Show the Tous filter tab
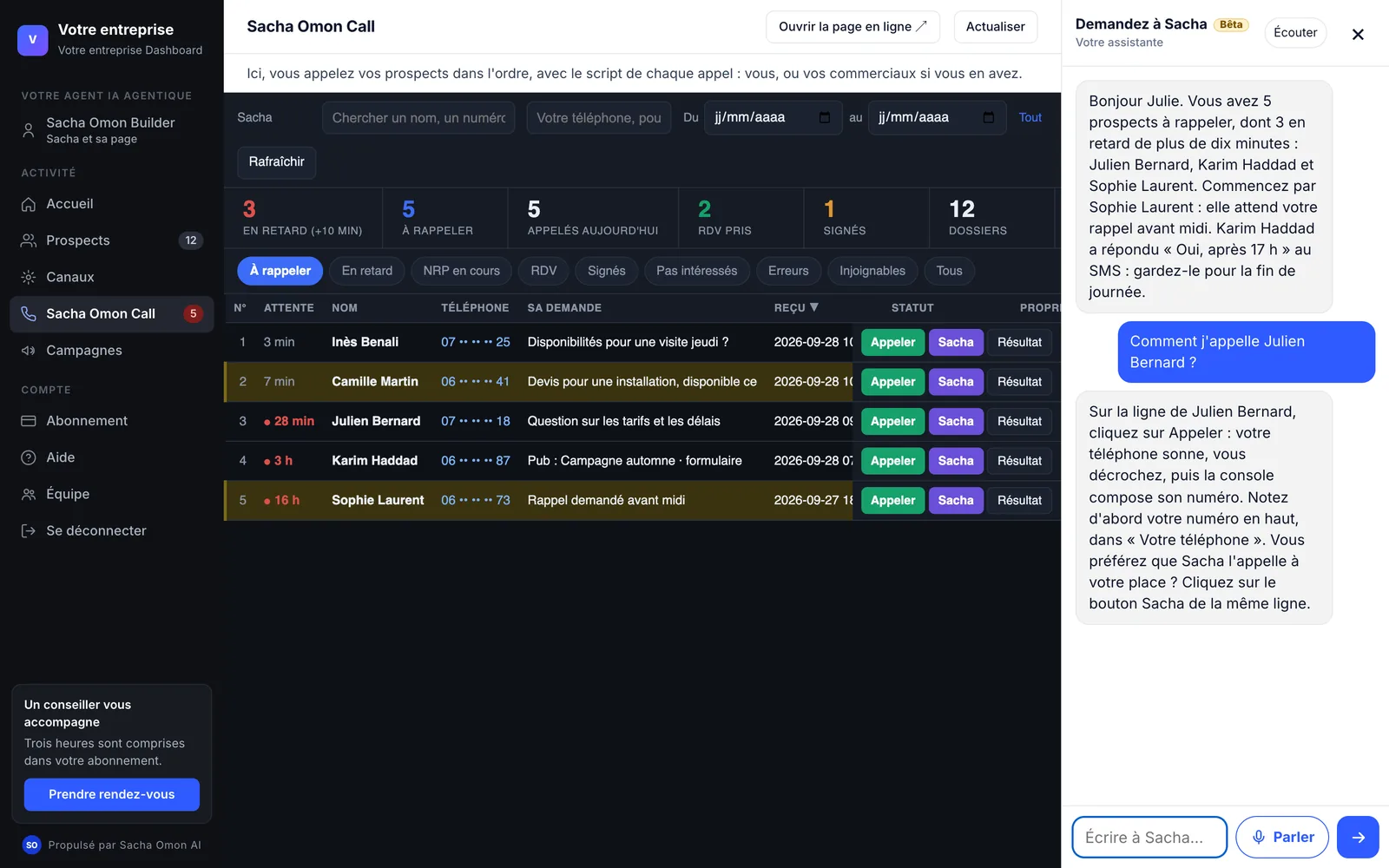This screenshot has width=1389, height=868. (949, 271)
